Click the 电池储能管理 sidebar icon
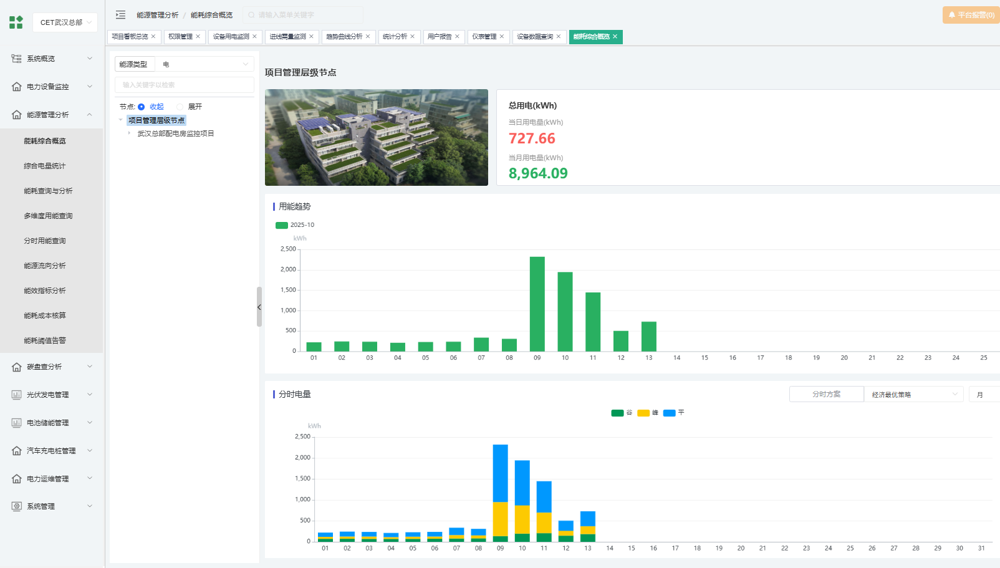Screen dimensions: 1000x568 pos(16,423)
